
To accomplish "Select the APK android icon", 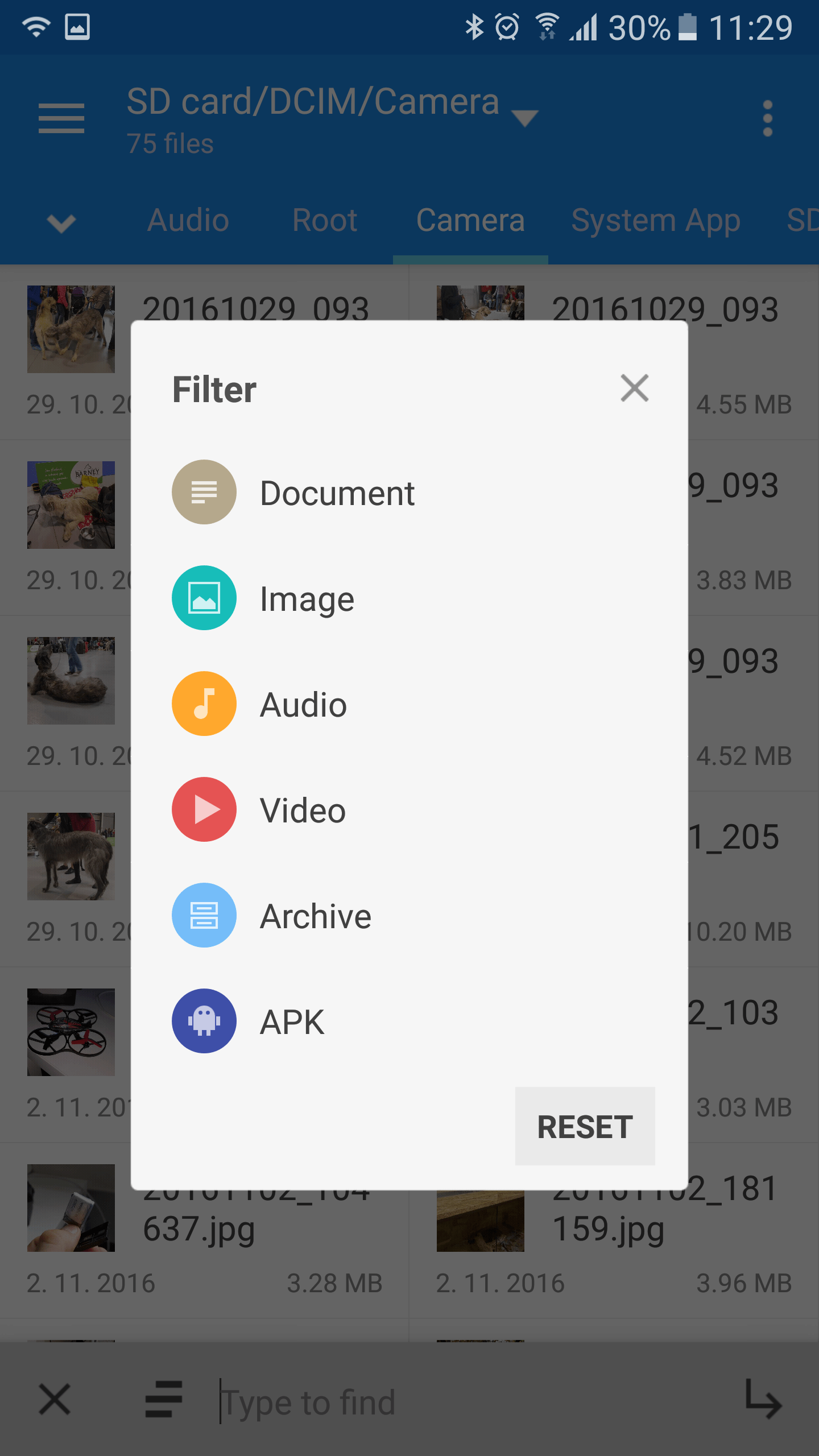I will [x=204, y=1021].
